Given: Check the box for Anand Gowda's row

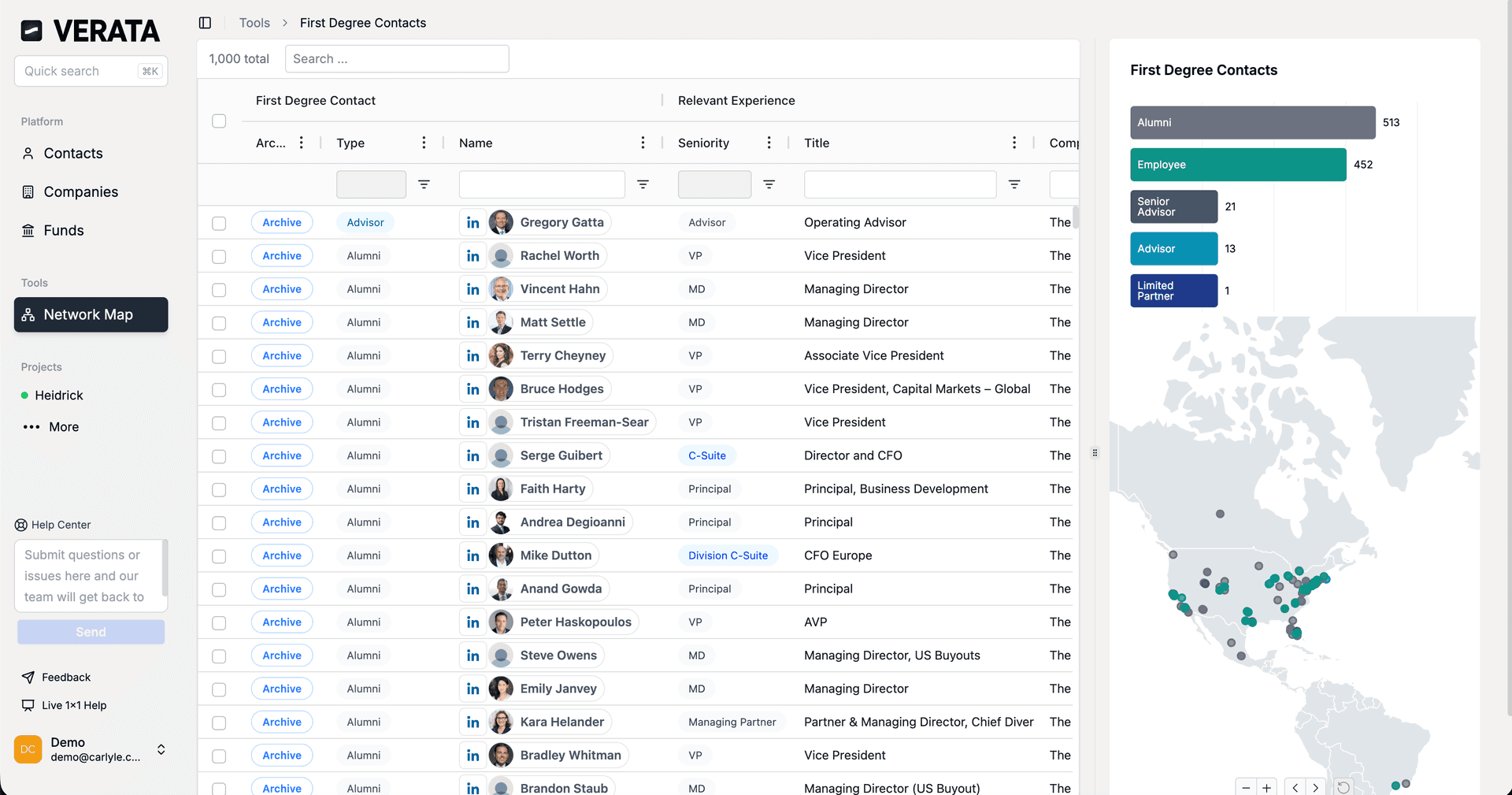Looking at the screenshot, I should [219, 589].
